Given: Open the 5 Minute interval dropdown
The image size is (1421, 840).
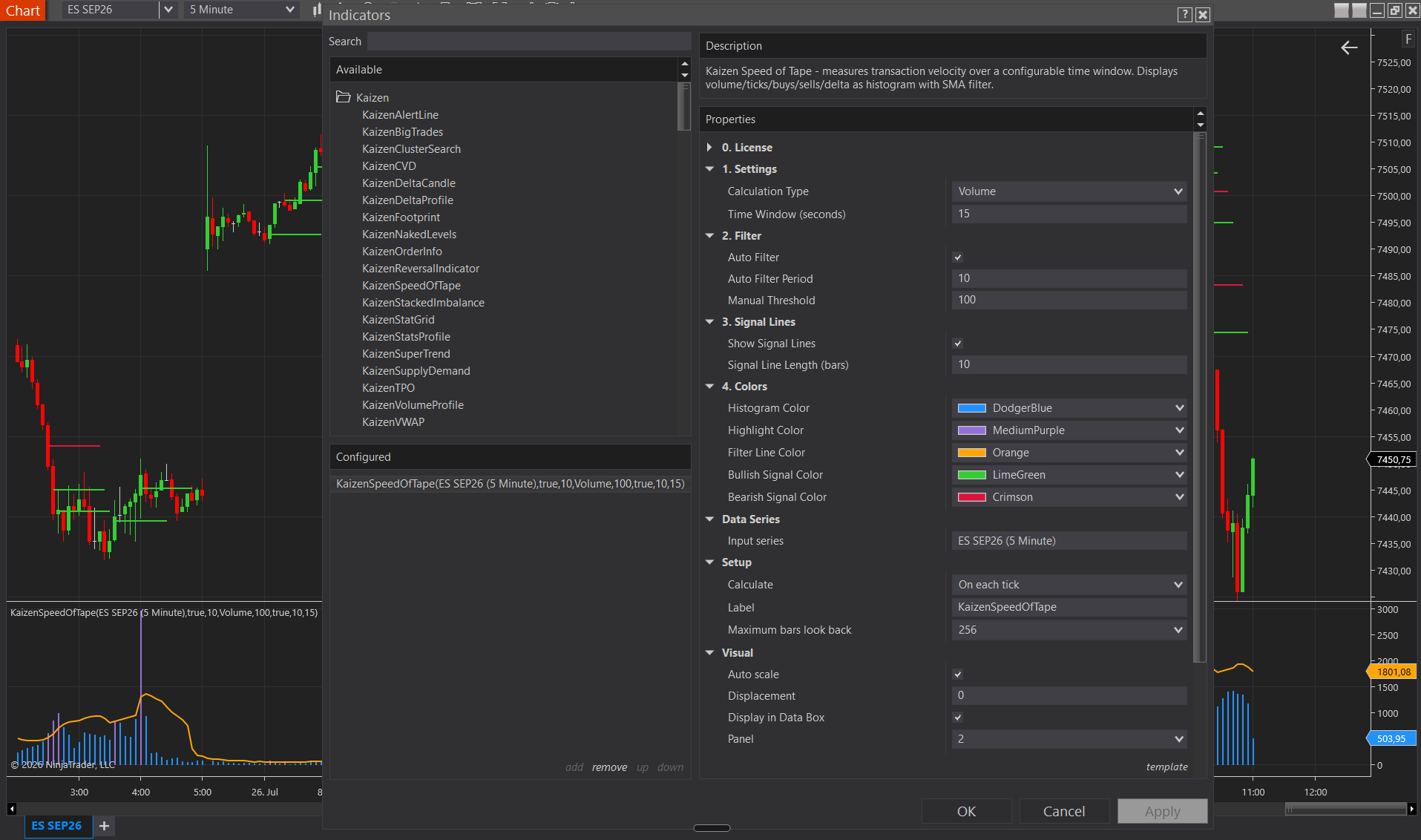Looking at the screenshot, I should pyautogui.click(x=242, y=10).
